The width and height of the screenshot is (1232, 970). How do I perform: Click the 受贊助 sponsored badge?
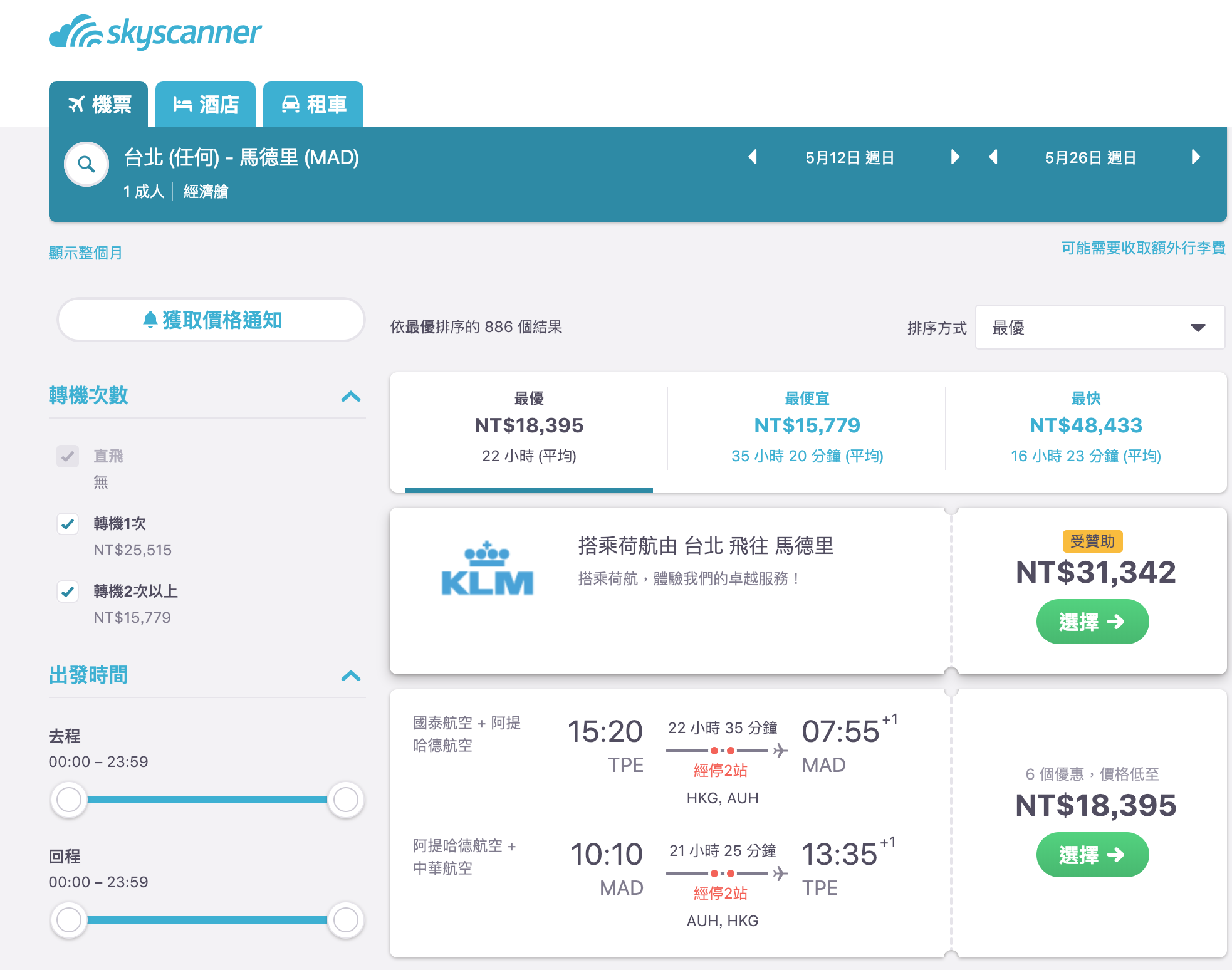point(1092,541)
